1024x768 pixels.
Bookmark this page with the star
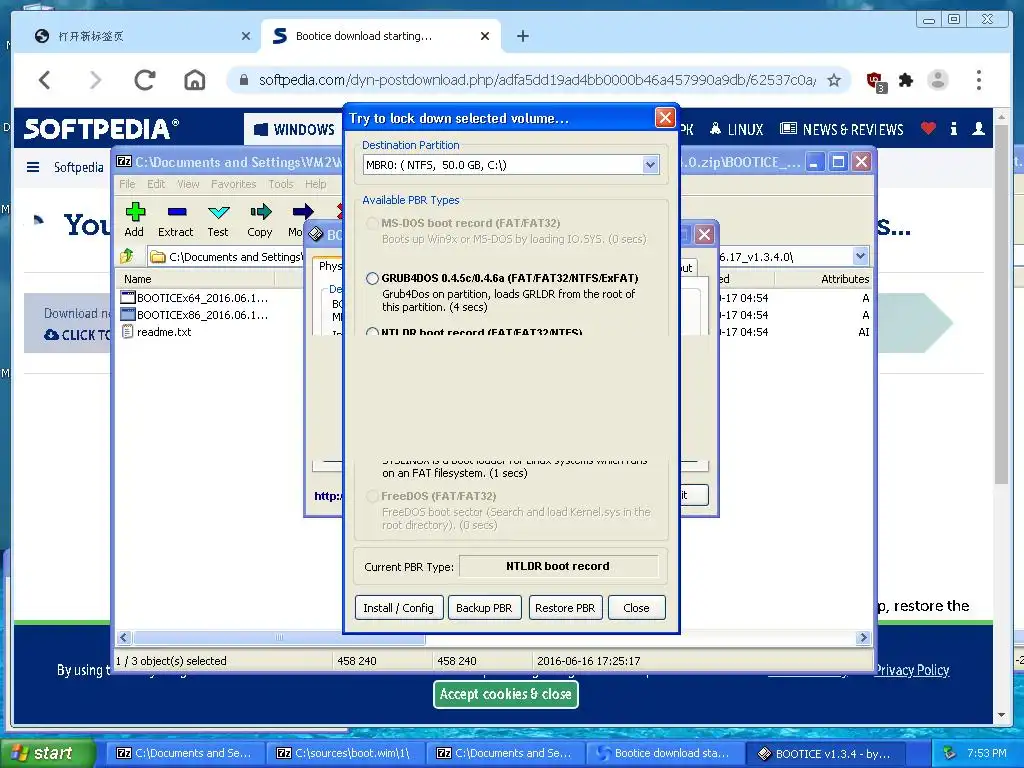click(x=834, y=80)
